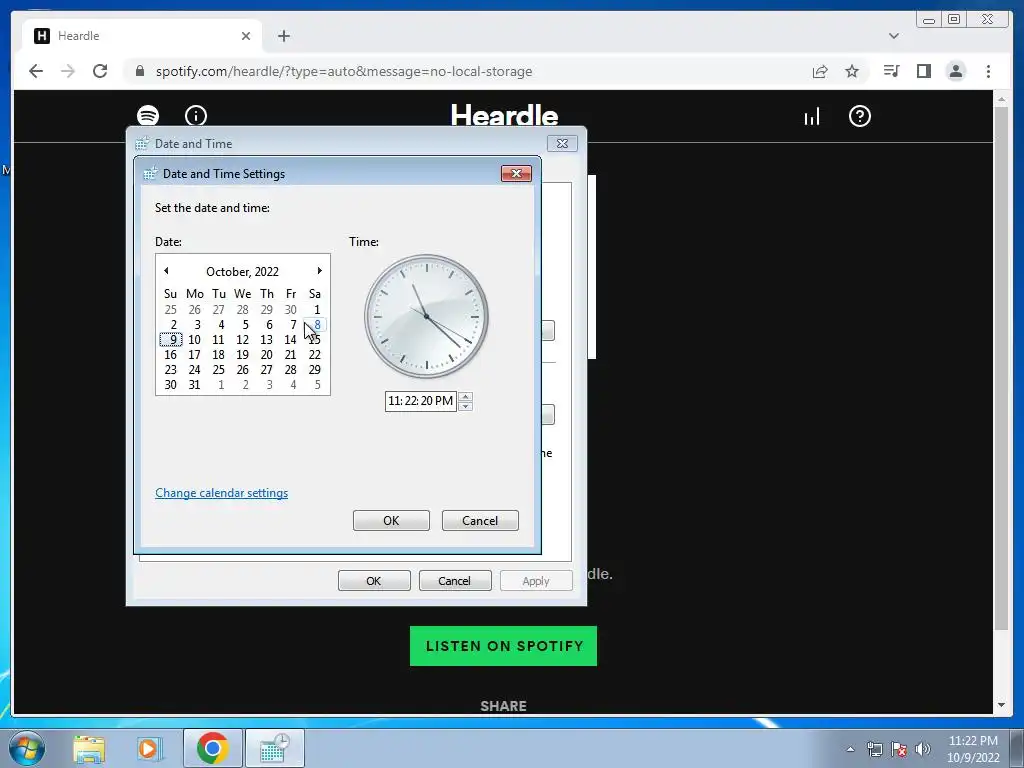Select October 9 in calendar
Screen dimensions: 1024x768
171,340
